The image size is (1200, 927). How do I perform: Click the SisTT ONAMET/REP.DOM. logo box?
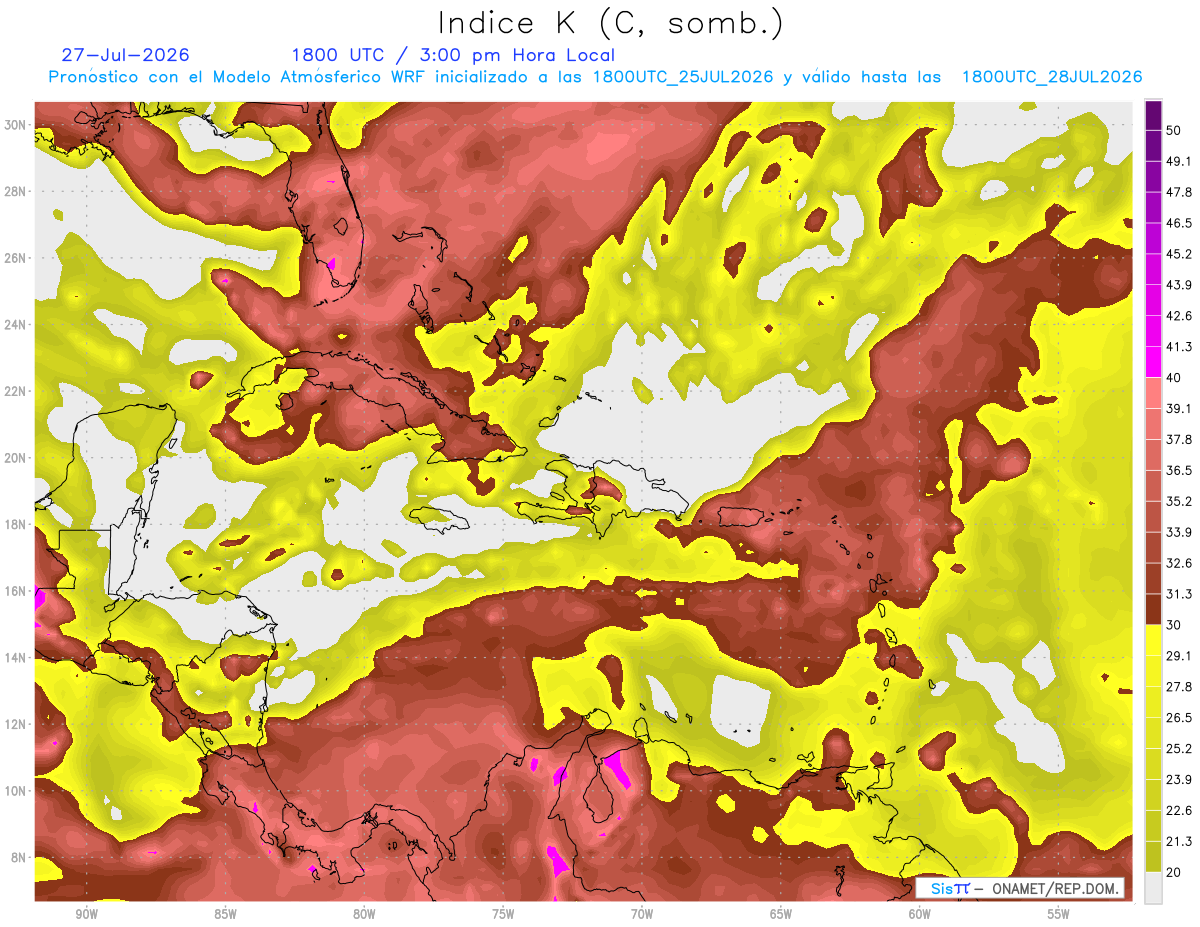pyautogui.click(x=1021, y=888)
